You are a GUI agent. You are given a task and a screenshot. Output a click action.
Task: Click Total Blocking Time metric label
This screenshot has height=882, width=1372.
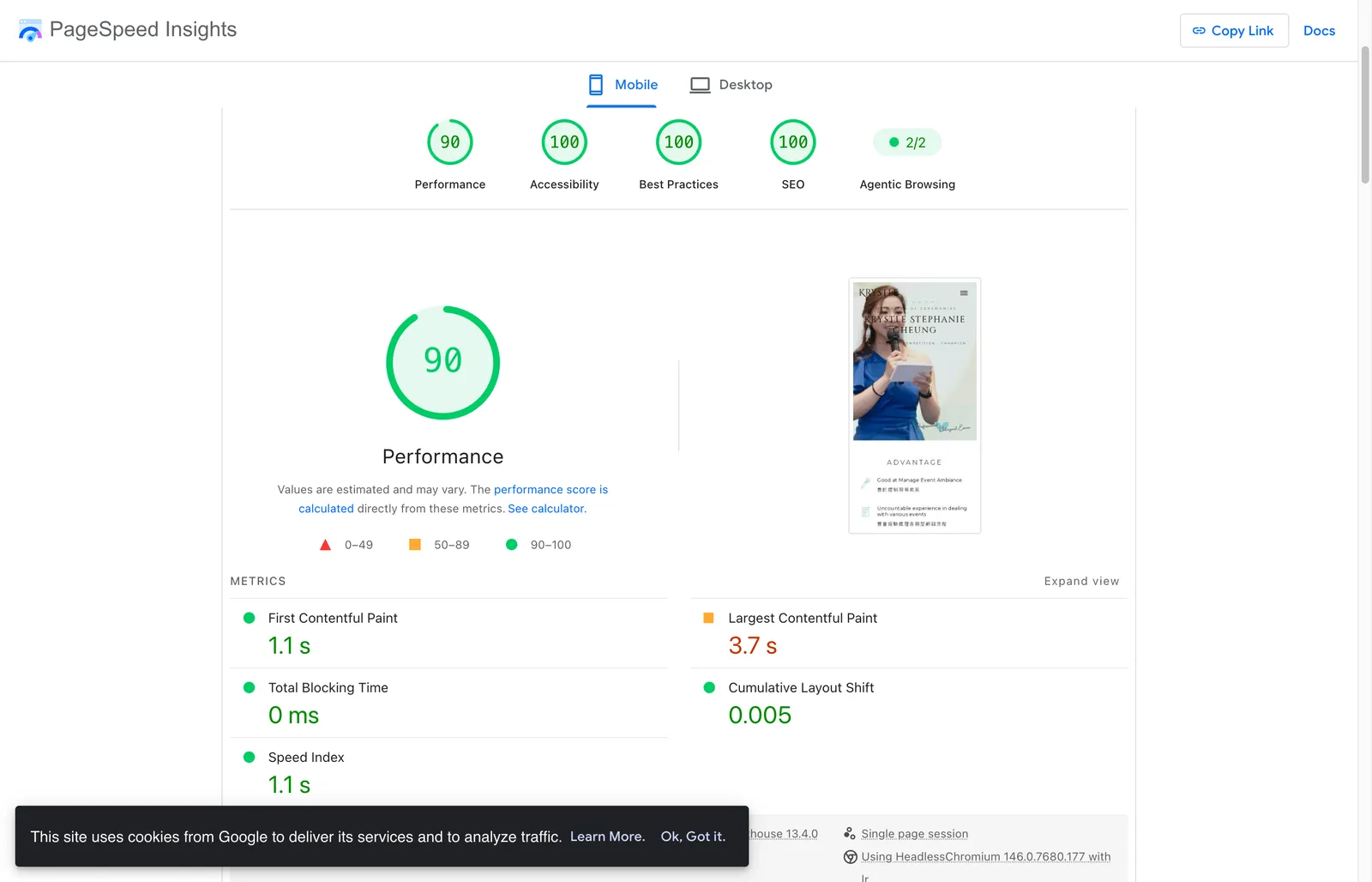click(x=328, y=687)
